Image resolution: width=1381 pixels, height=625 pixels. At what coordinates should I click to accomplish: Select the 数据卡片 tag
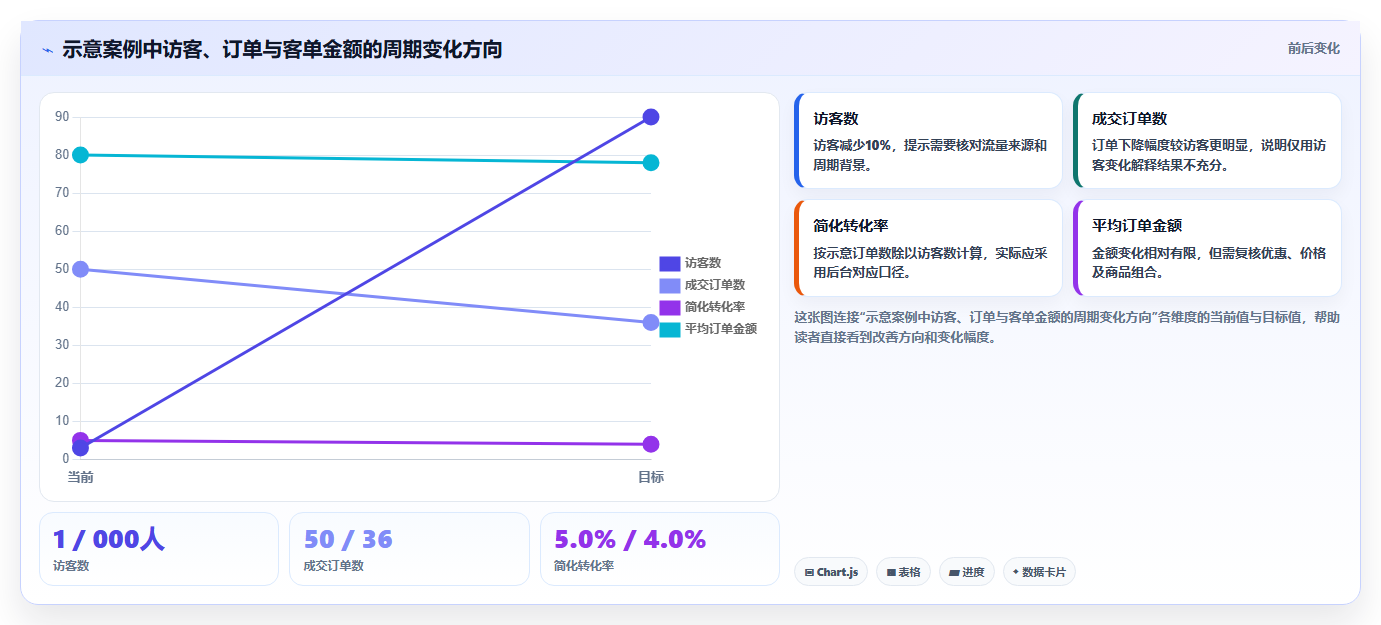point(1039,572)
